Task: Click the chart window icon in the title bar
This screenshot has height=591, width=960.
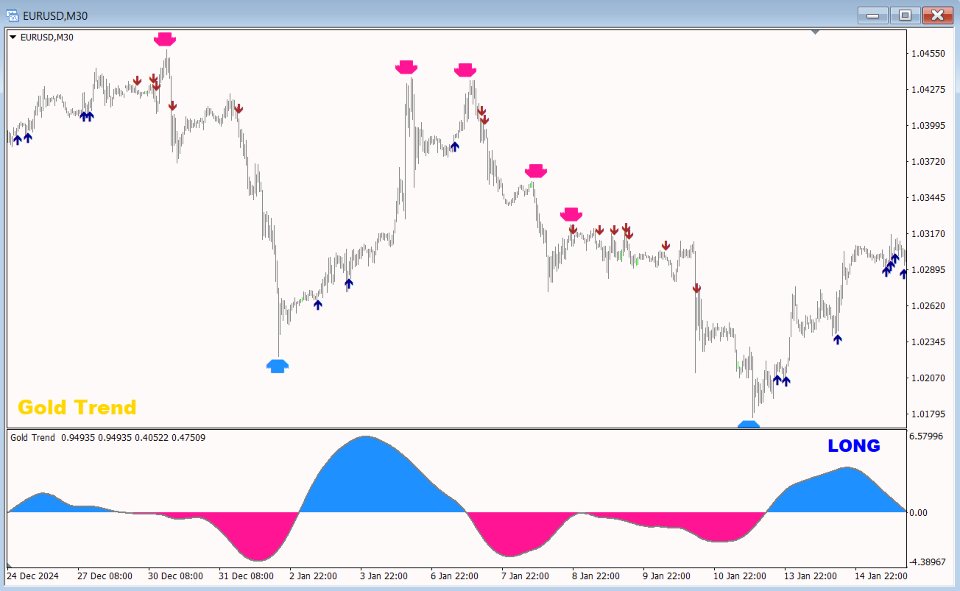Action: tap(10, 15)
